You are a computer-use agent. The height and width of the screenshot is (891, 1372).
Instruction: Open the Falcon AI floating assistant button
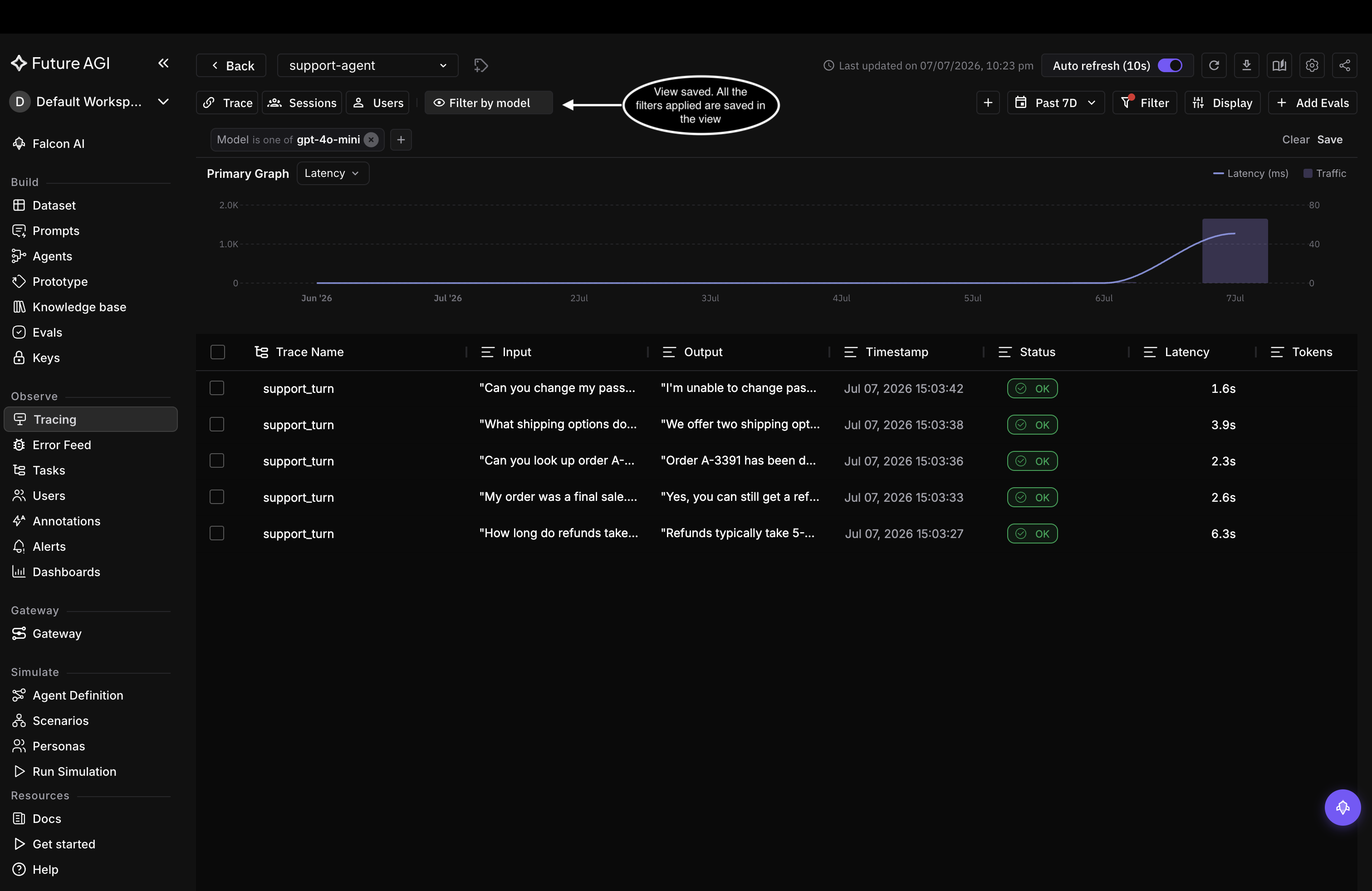click(1343, 807)
